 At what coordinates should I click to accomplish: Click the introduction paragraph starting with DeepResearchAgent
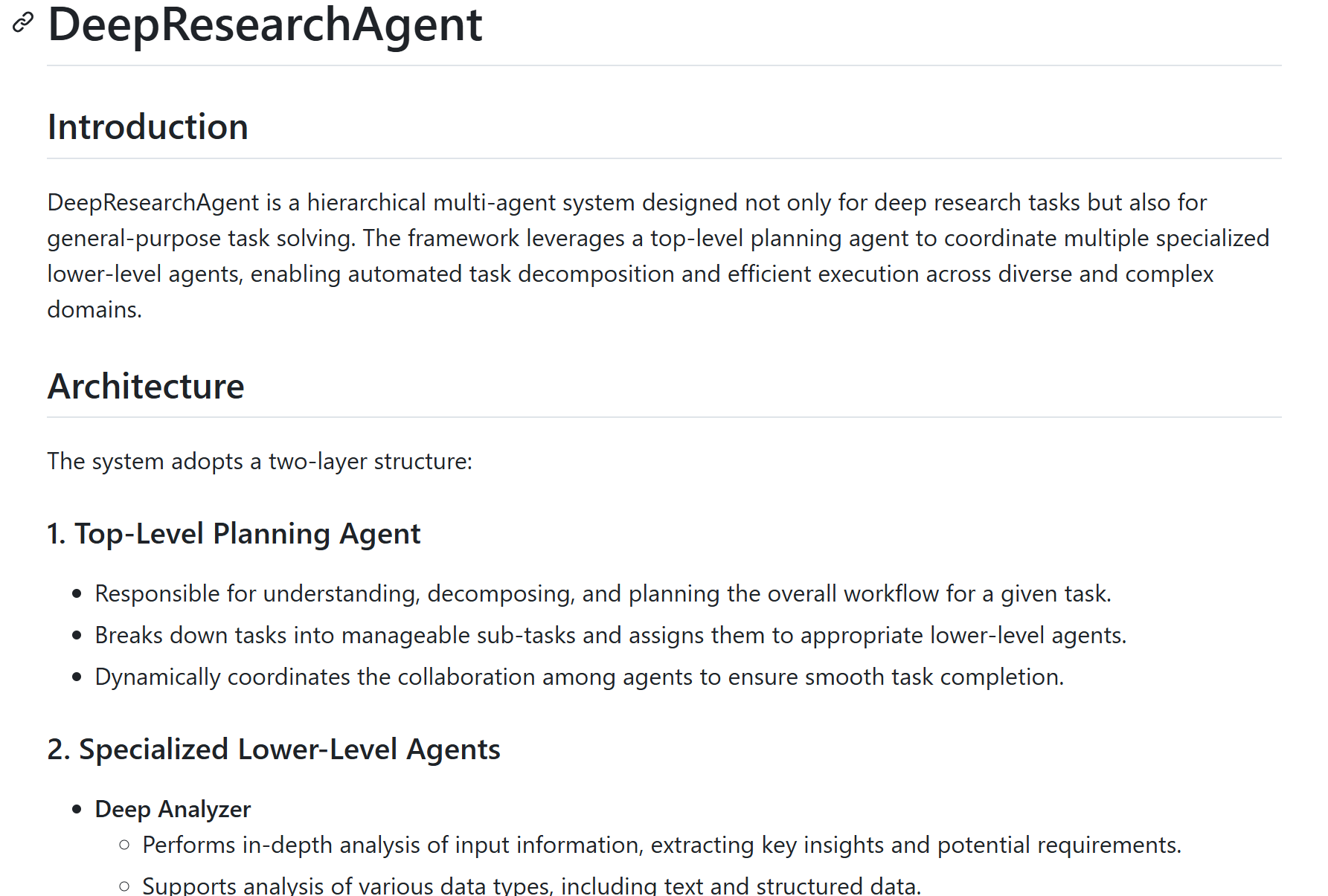(x=658, y=256)
